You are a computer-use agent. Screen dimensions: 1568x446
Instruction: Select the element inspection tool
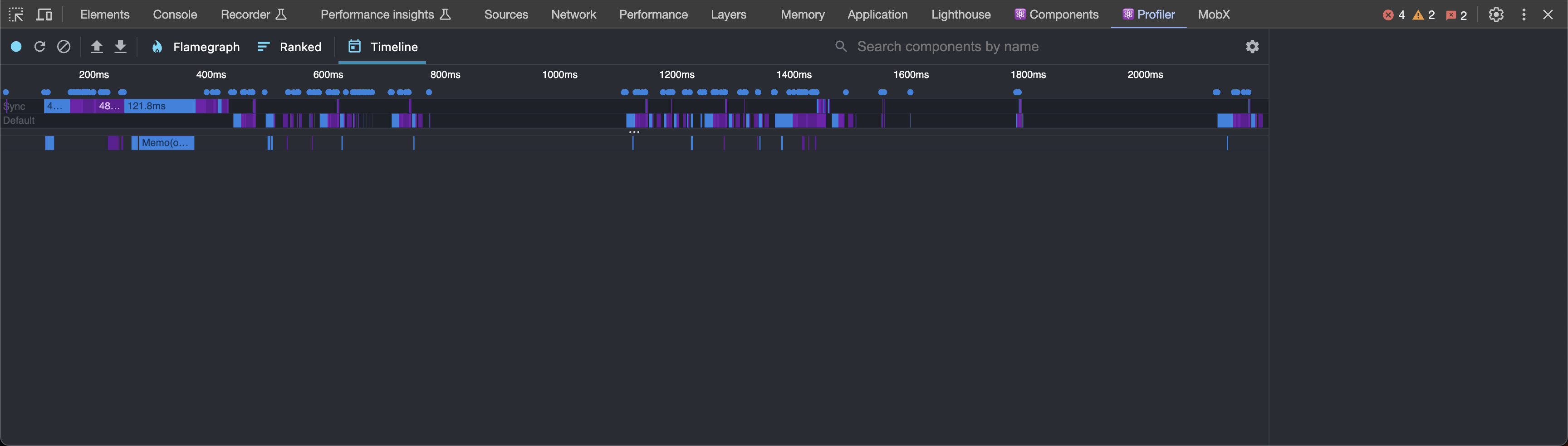15,14
